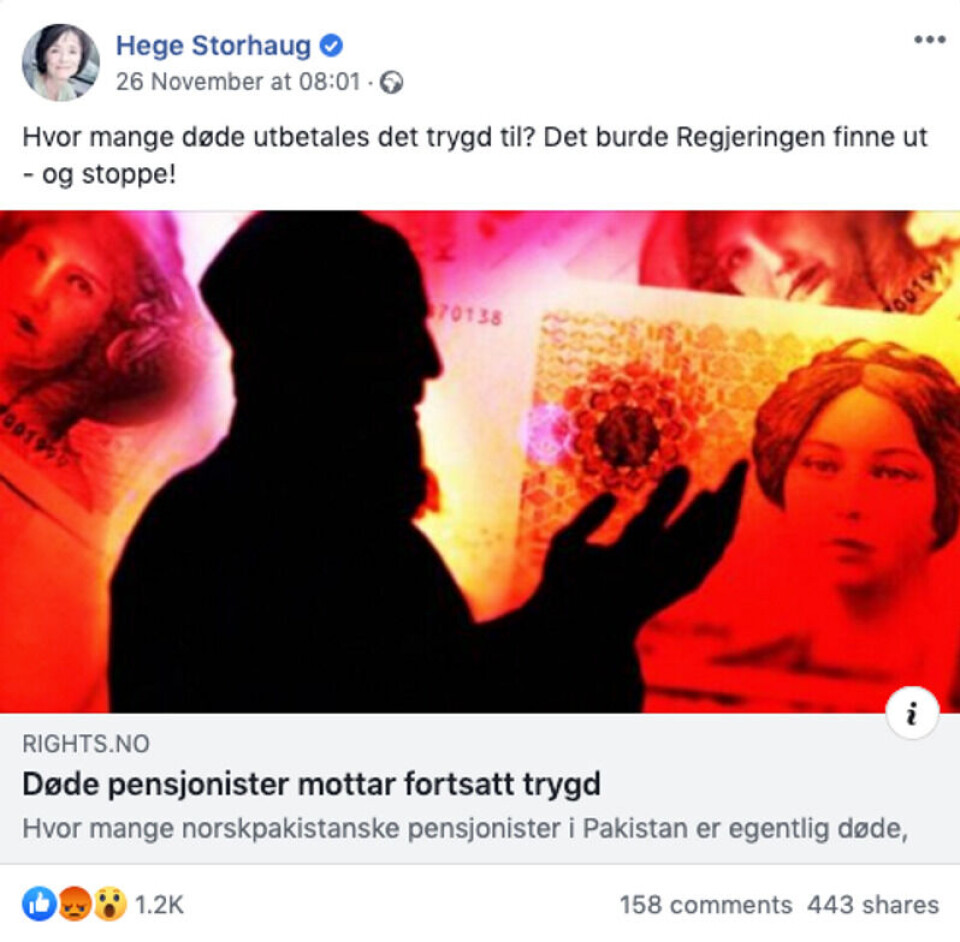Screen dimensions: 960x942
Task: Click the wow reaction emoji icon
Action: click(x=110, y=904)
